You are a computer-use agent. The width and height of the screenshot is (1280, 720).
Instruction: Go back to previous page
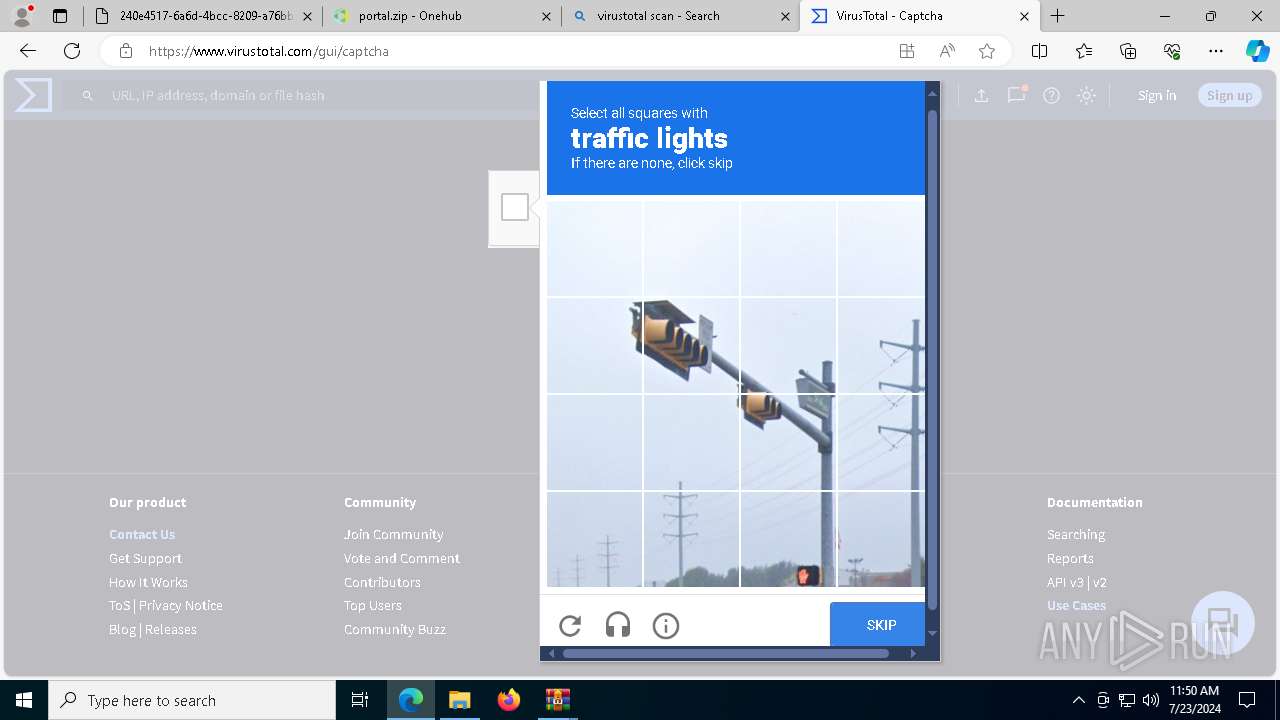coord(28,51)
